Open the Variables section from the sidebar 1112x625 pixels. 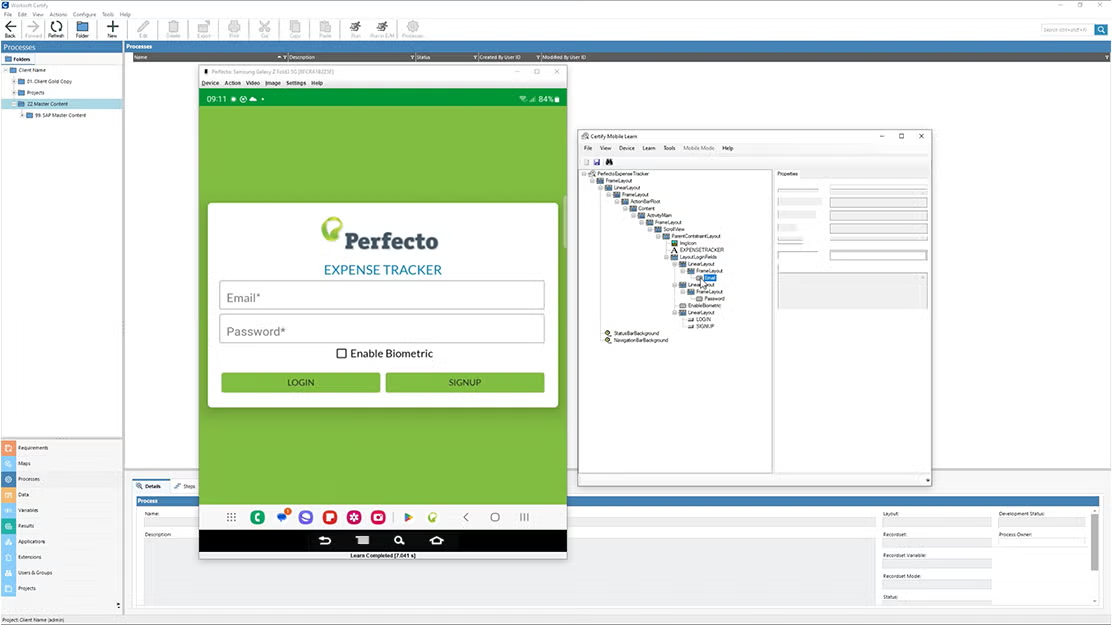(x=33, y=510)
